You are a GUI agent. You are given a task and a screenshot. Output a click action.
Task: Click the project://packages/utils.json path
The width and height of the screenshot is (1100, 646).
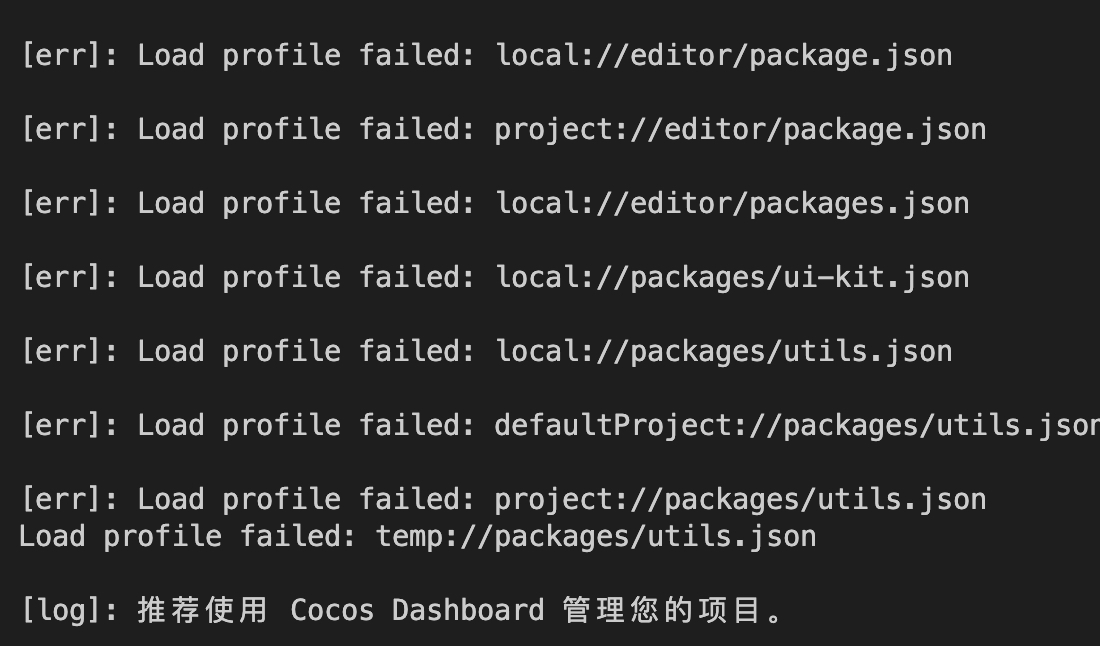pos(740,500)
